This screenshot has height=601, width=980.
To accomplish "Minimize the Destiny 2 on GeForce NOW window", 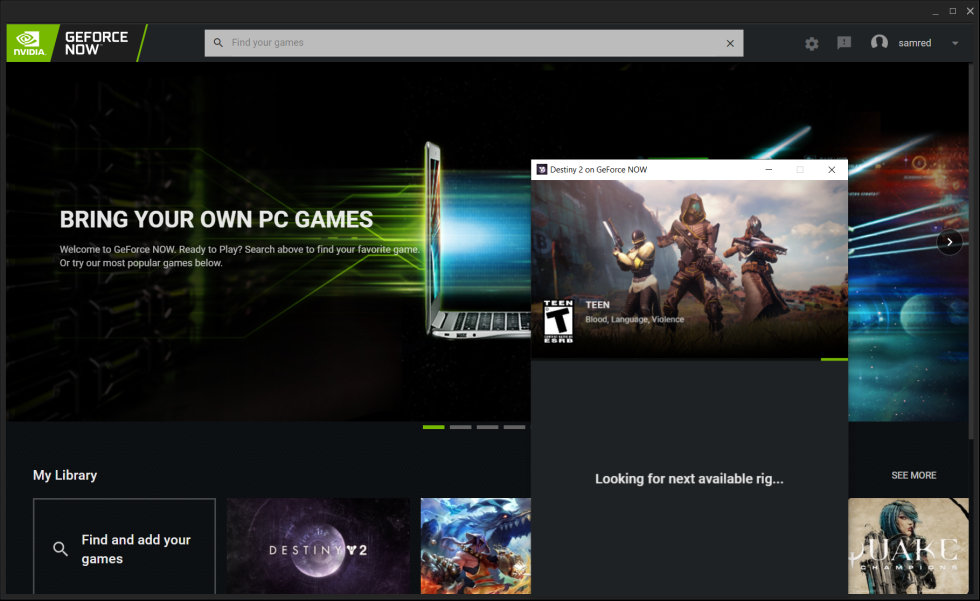I will point(769,169).
